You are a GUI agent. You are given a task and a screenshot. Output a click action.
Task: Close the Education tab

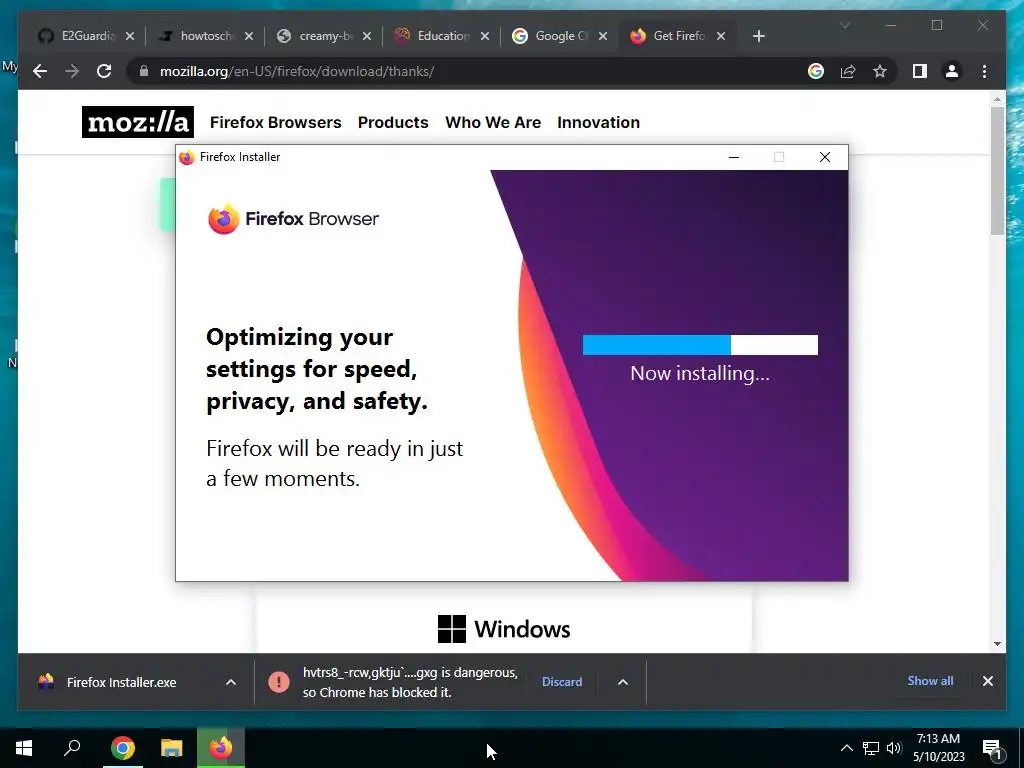pos(485,37)
